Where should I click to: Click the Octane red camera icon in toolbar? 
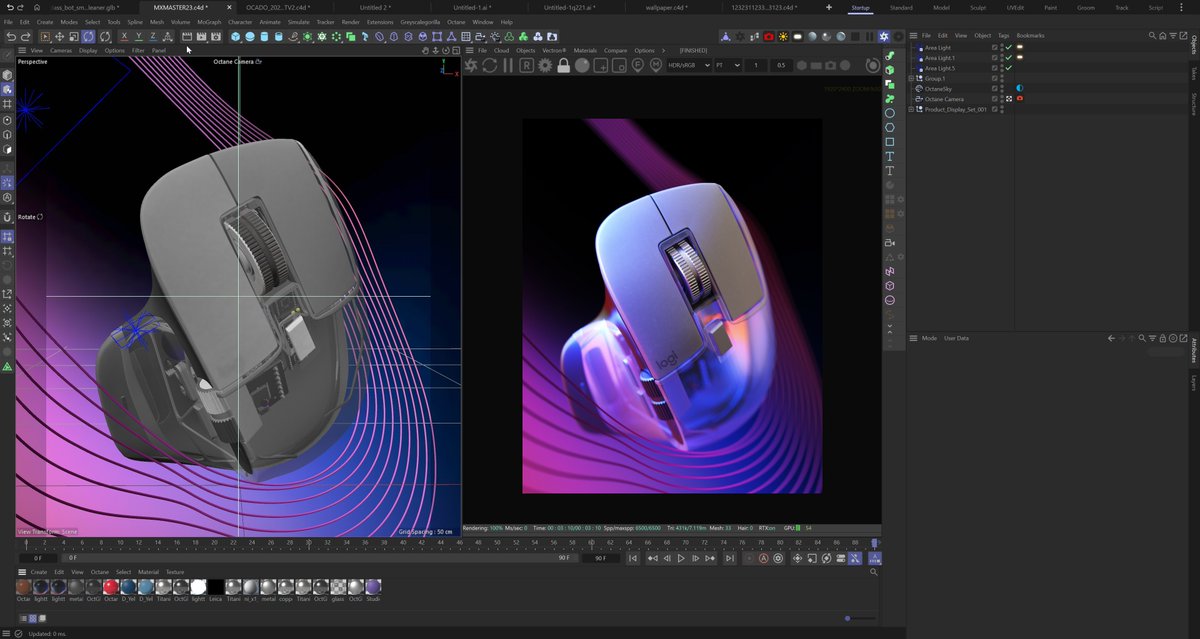(768, 36)
